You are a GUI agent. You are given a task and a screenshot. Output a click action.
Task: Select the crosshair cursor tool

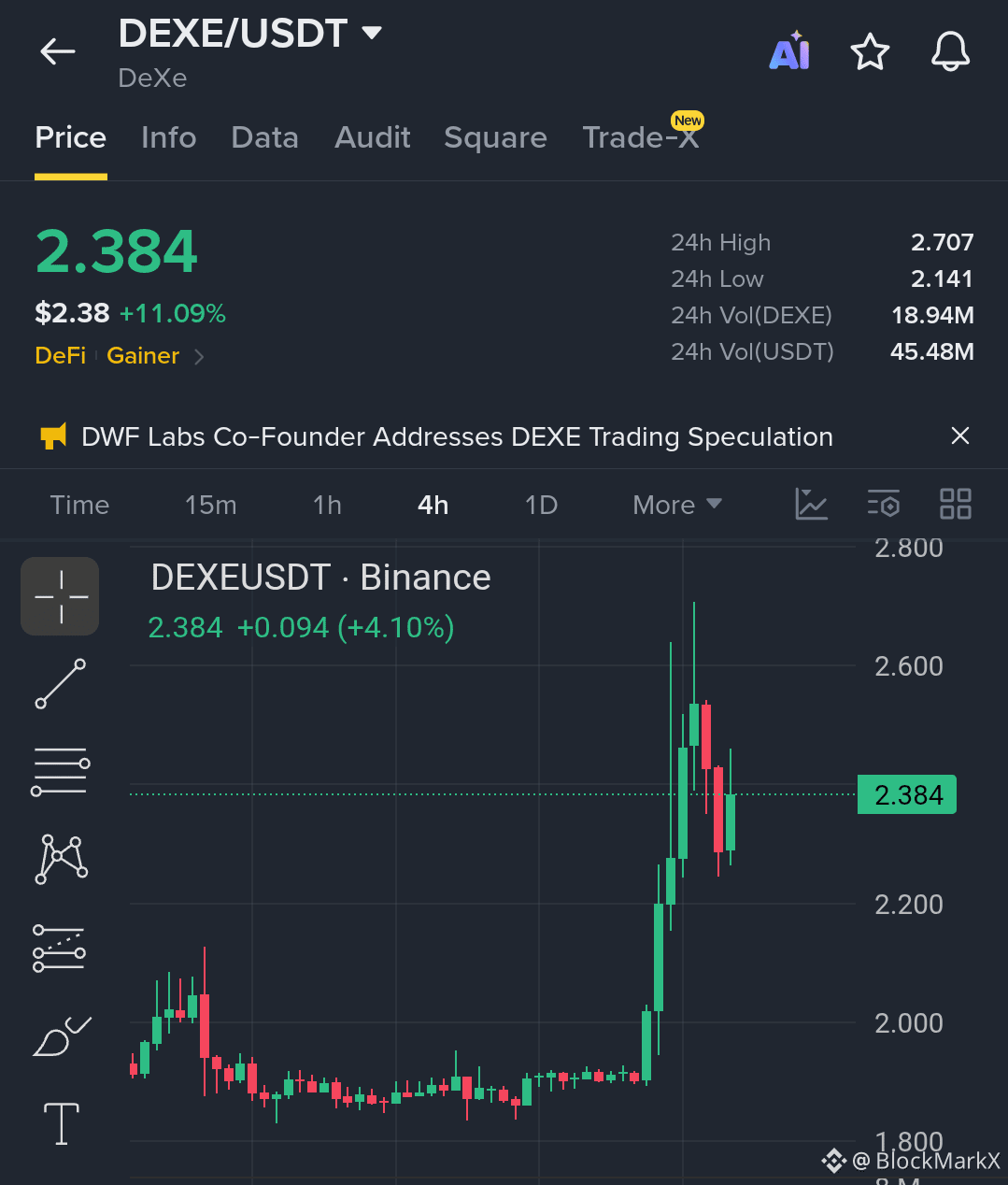coord(61,596)
